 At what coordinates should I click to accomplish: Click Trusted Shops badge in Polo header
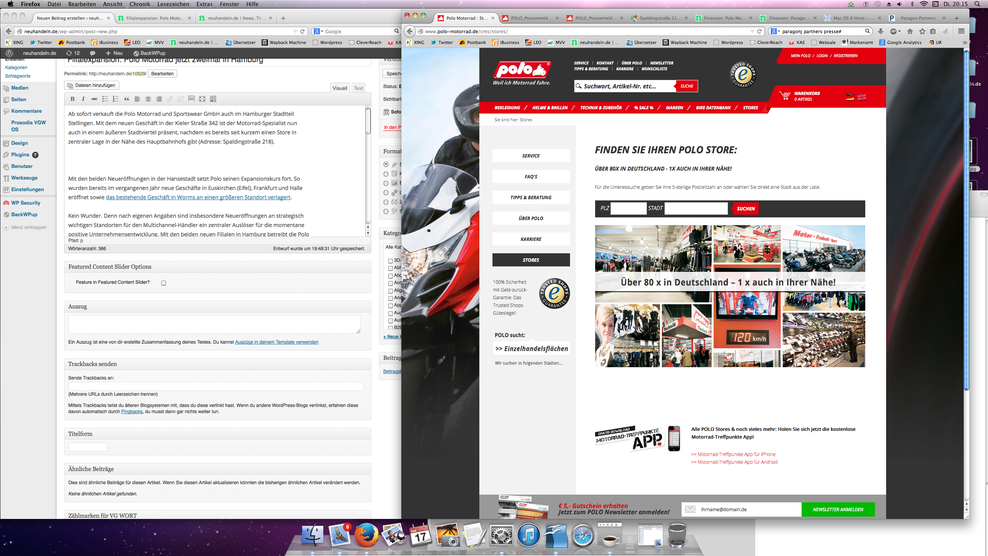coord(742,74)
